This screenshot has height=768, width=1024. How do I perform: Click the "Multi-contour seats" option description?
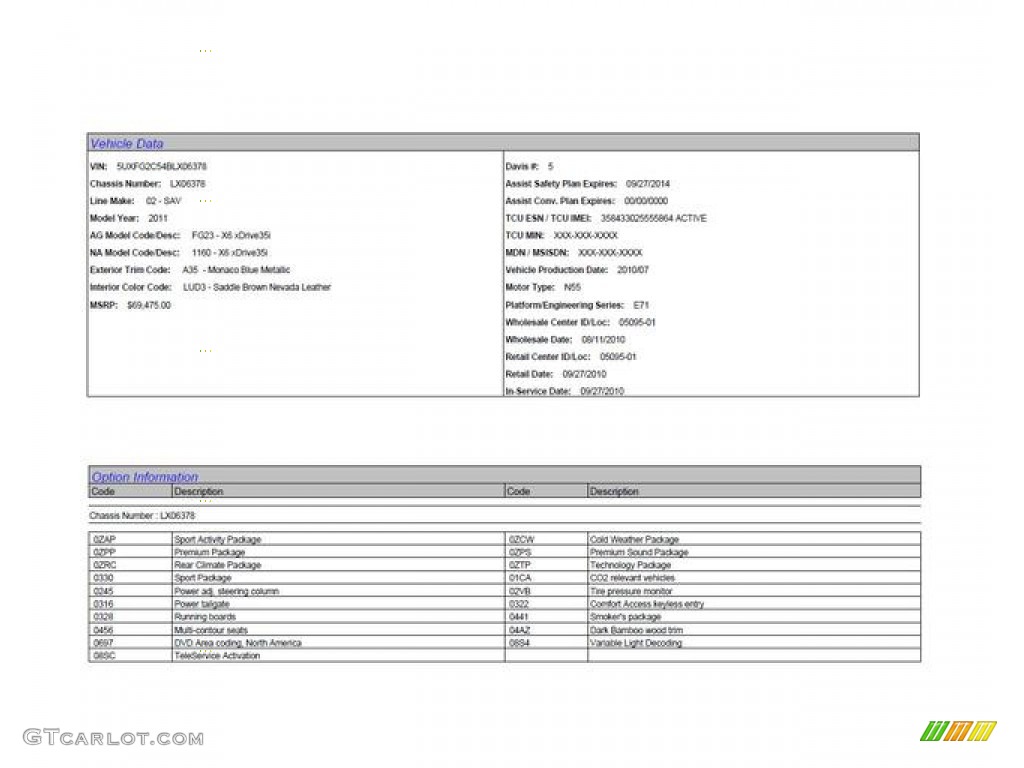(x=211, y=630)
